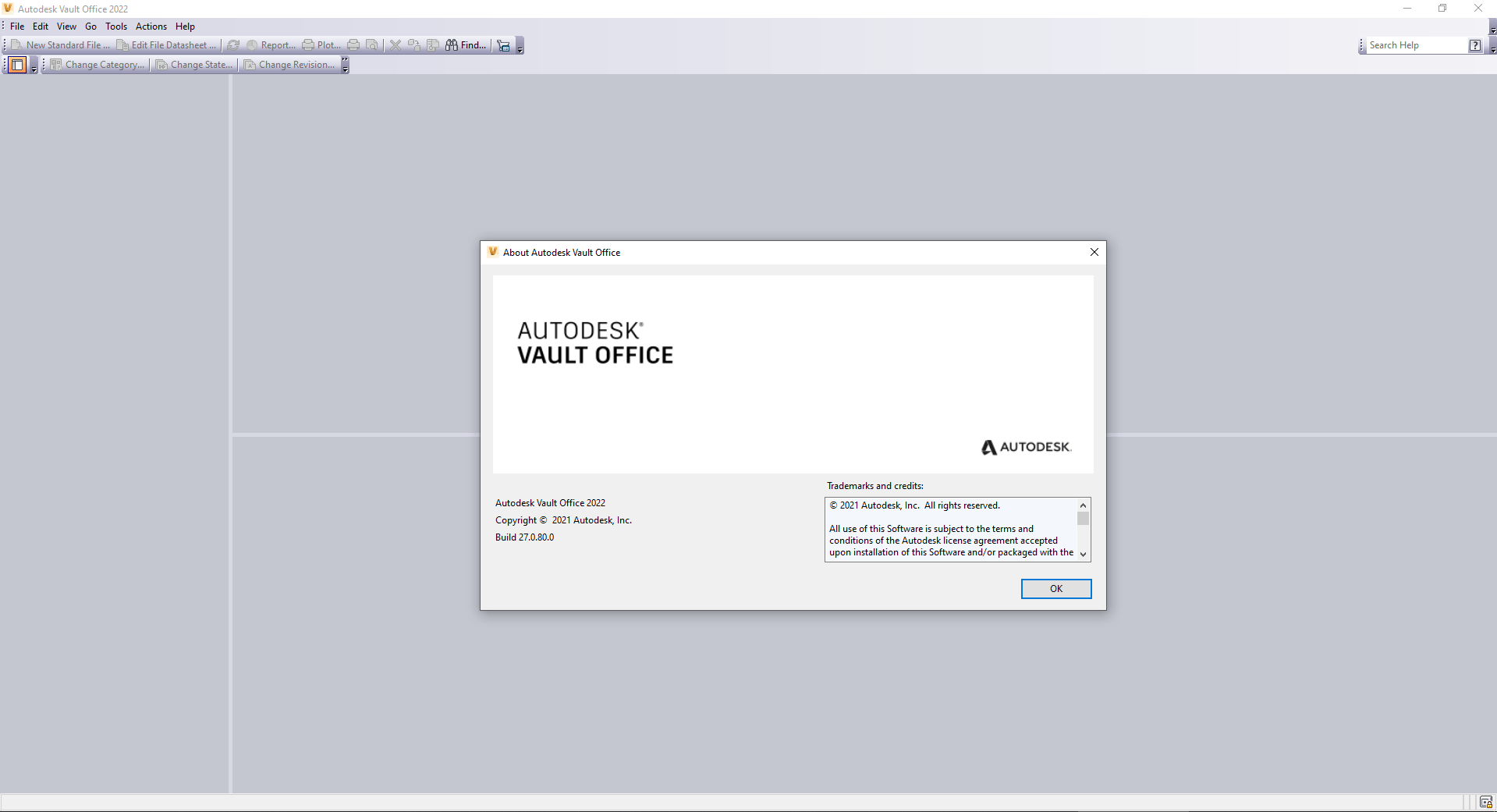Click the Trademarks and credits label
The height and width of the screenshot is (812, 1497).
[x=875, y=486]
